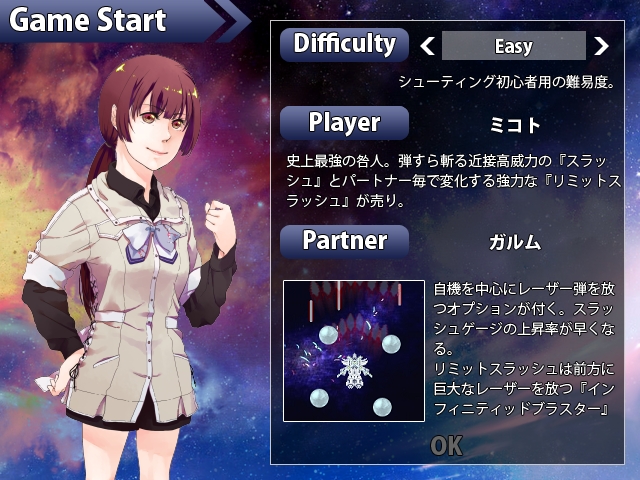
Task: Click the chevron arrow after Game Start
Action: point(233,20)
